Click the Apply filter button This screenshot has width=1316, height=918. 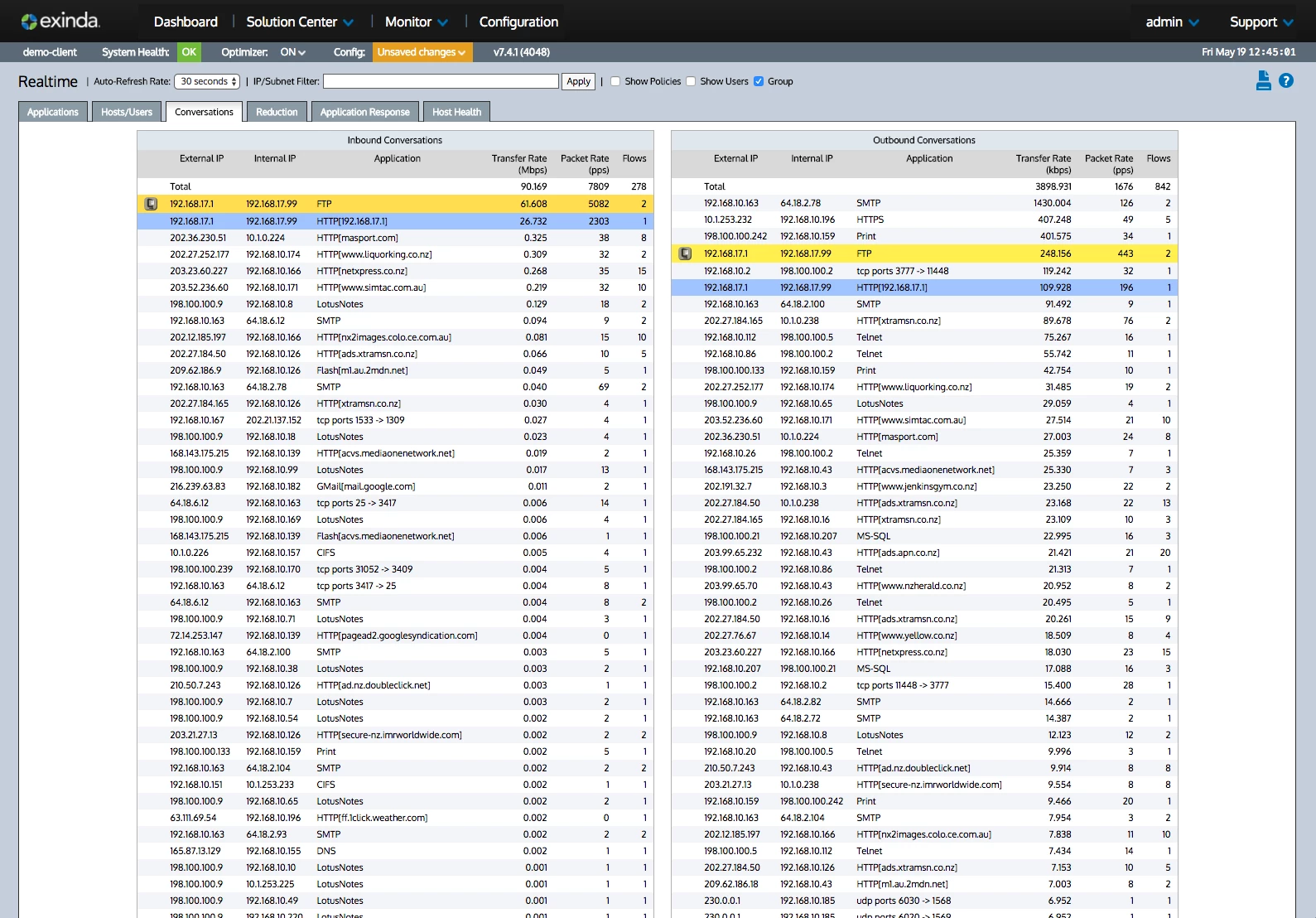(x=578, y=81)
